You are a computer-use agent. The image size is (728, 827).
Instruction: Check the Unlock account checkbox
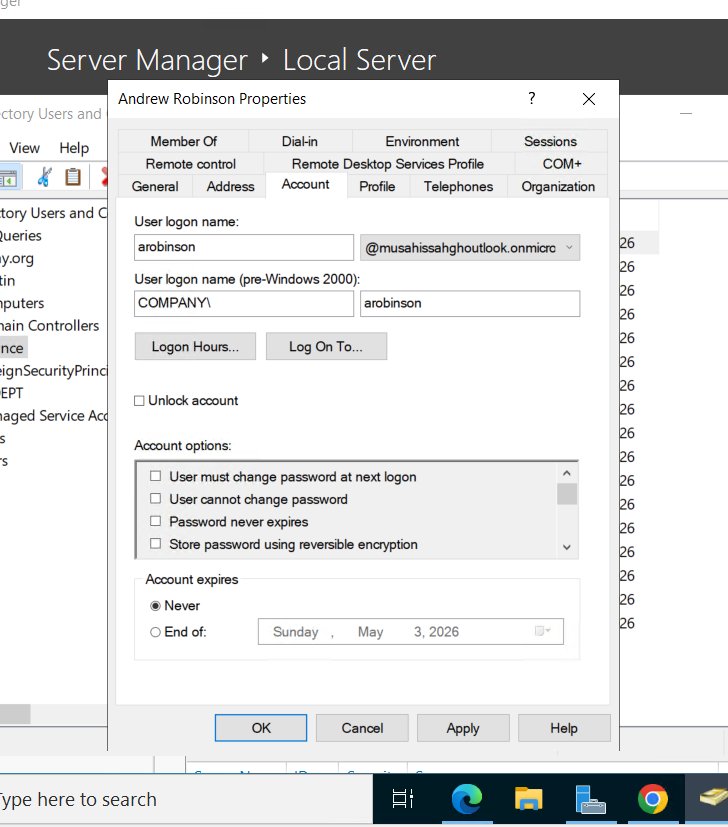pyautogui.click(x=140, y=401)
